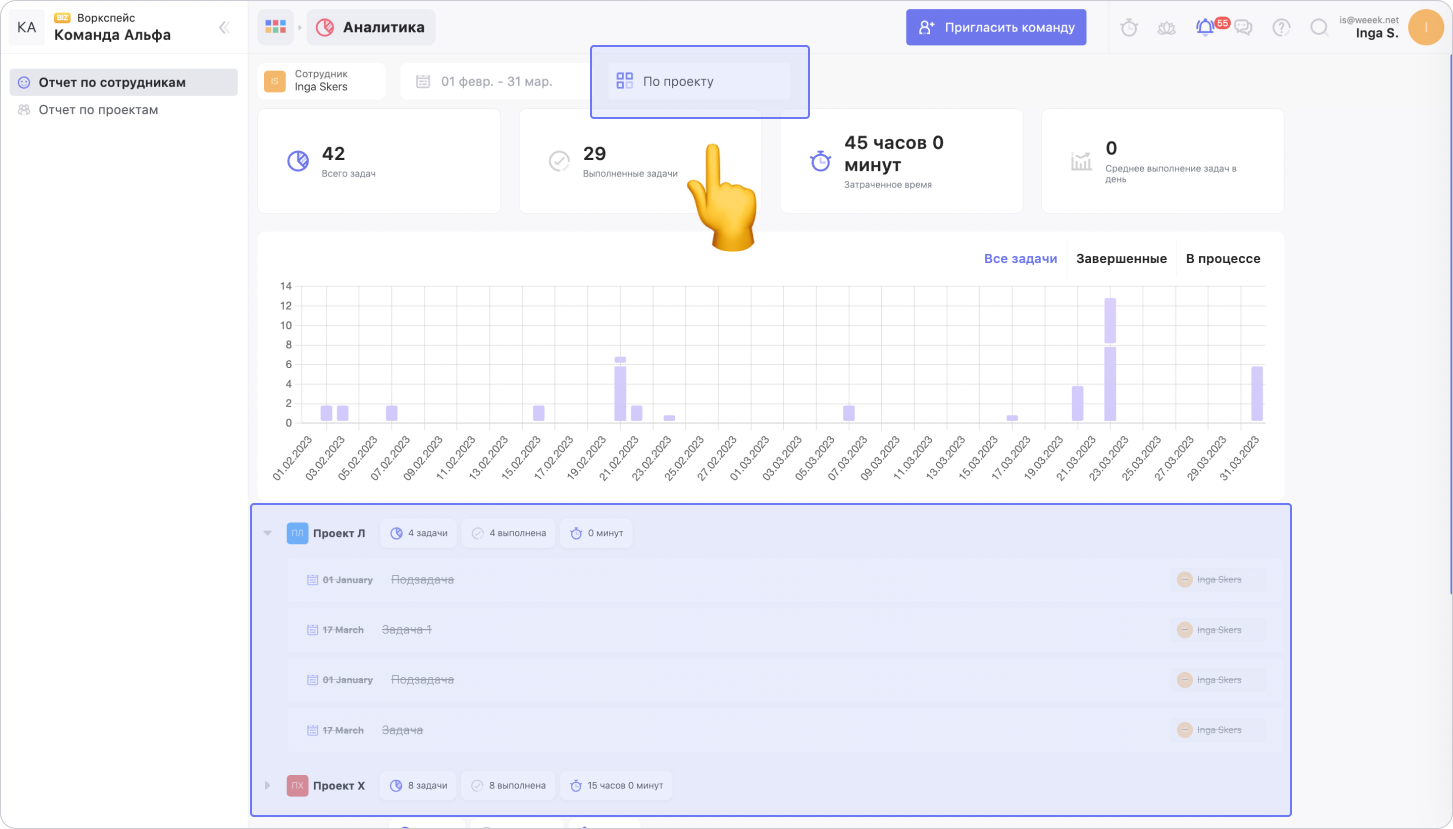Click the notifications bell icon
Screen dimensions: 1453x829
coord(1205,28)
